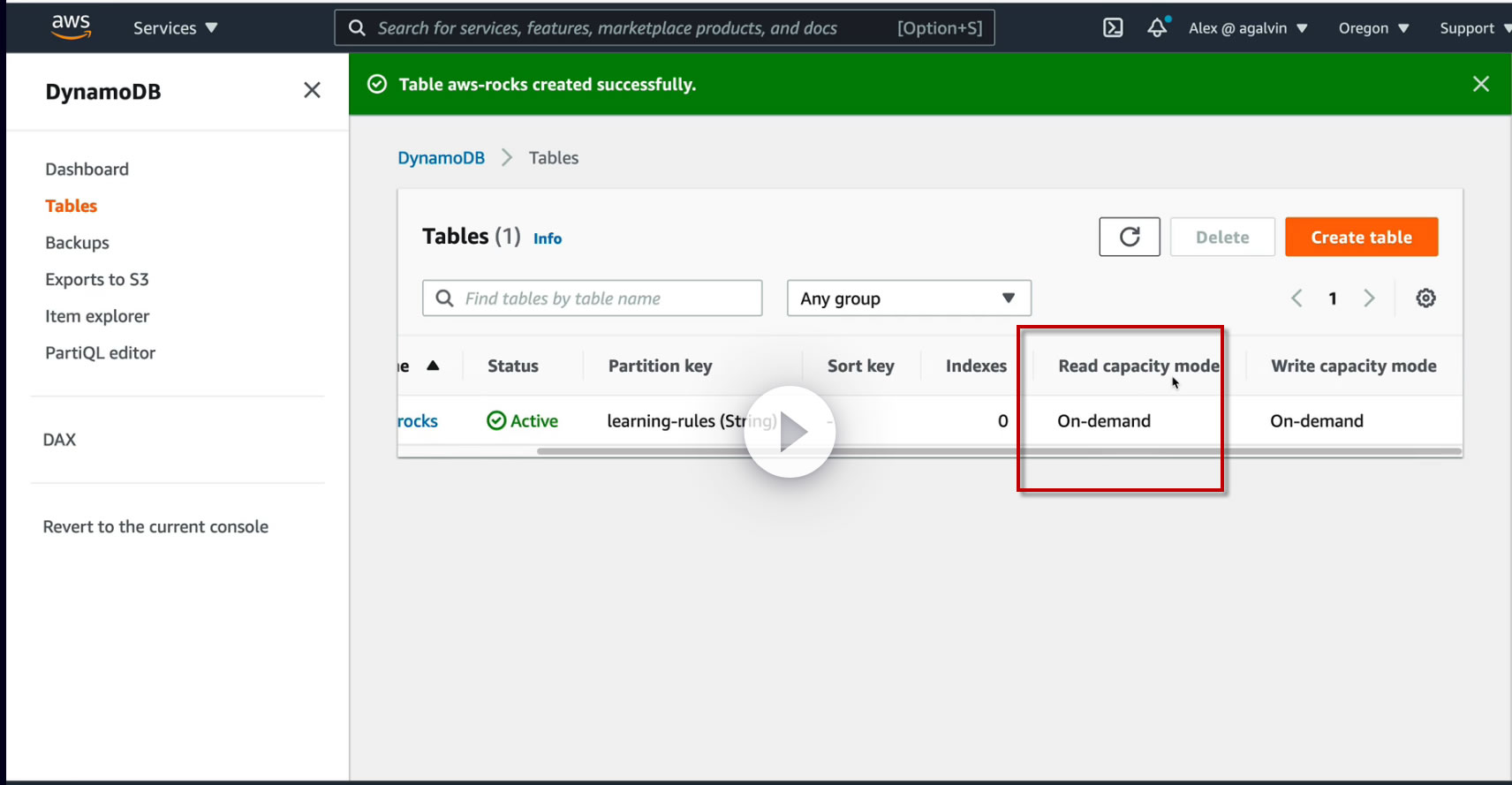This screenshot has width=1512, height=785.
Task: Open DAX in the sidebar
Action: click(59, 440)
